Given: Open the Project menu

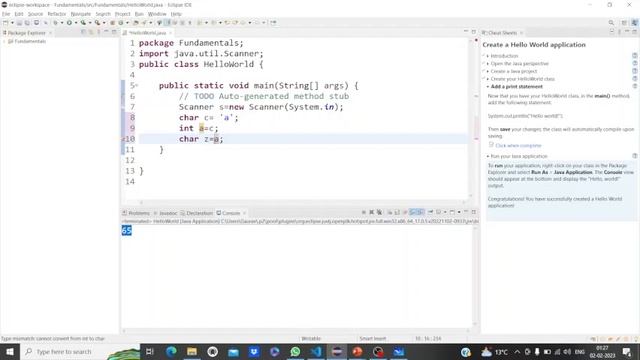Looking at the screenshot, I should tap(122, 14).
